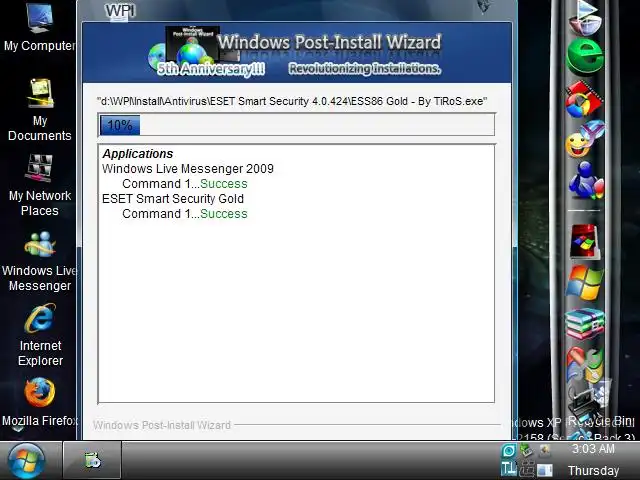The image size is (640, 480).
Task: Click the 3:03 AM taskbar clock
Action: point(593,449)
